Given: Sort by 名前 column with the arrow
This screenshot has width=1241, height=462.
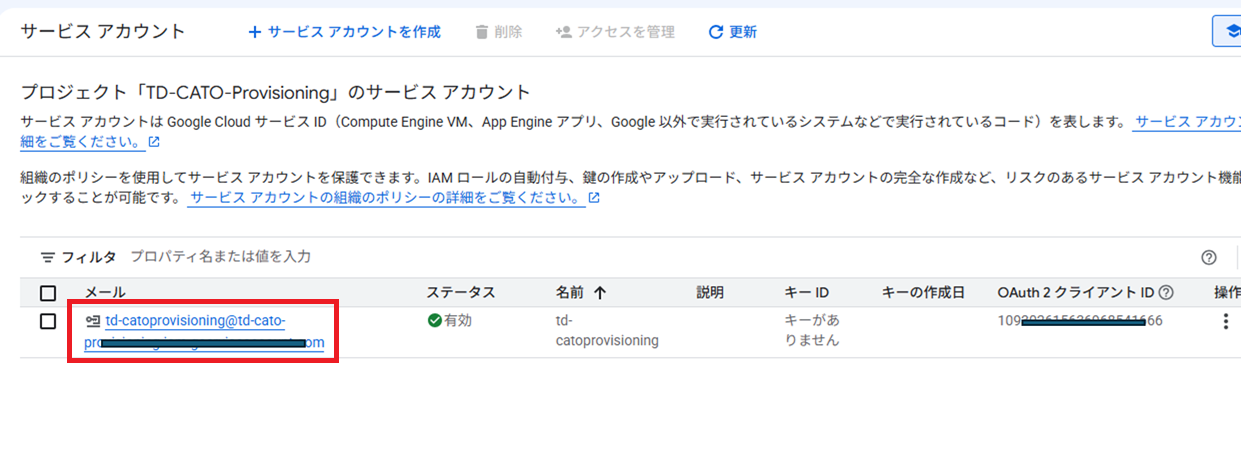Looking at the screenshot, I should click(600, 293).
